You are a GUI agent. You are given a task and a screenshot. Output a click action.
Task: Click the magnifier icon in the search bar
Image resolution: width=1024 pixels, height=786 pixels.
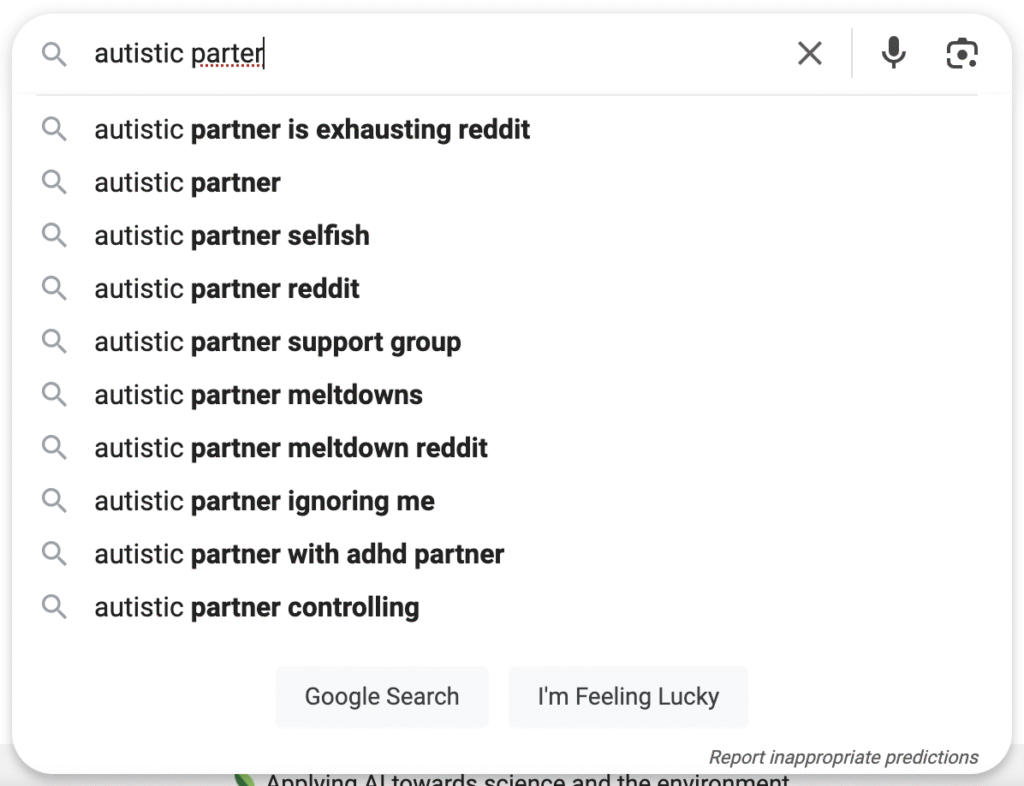click(x=54, y=54)
